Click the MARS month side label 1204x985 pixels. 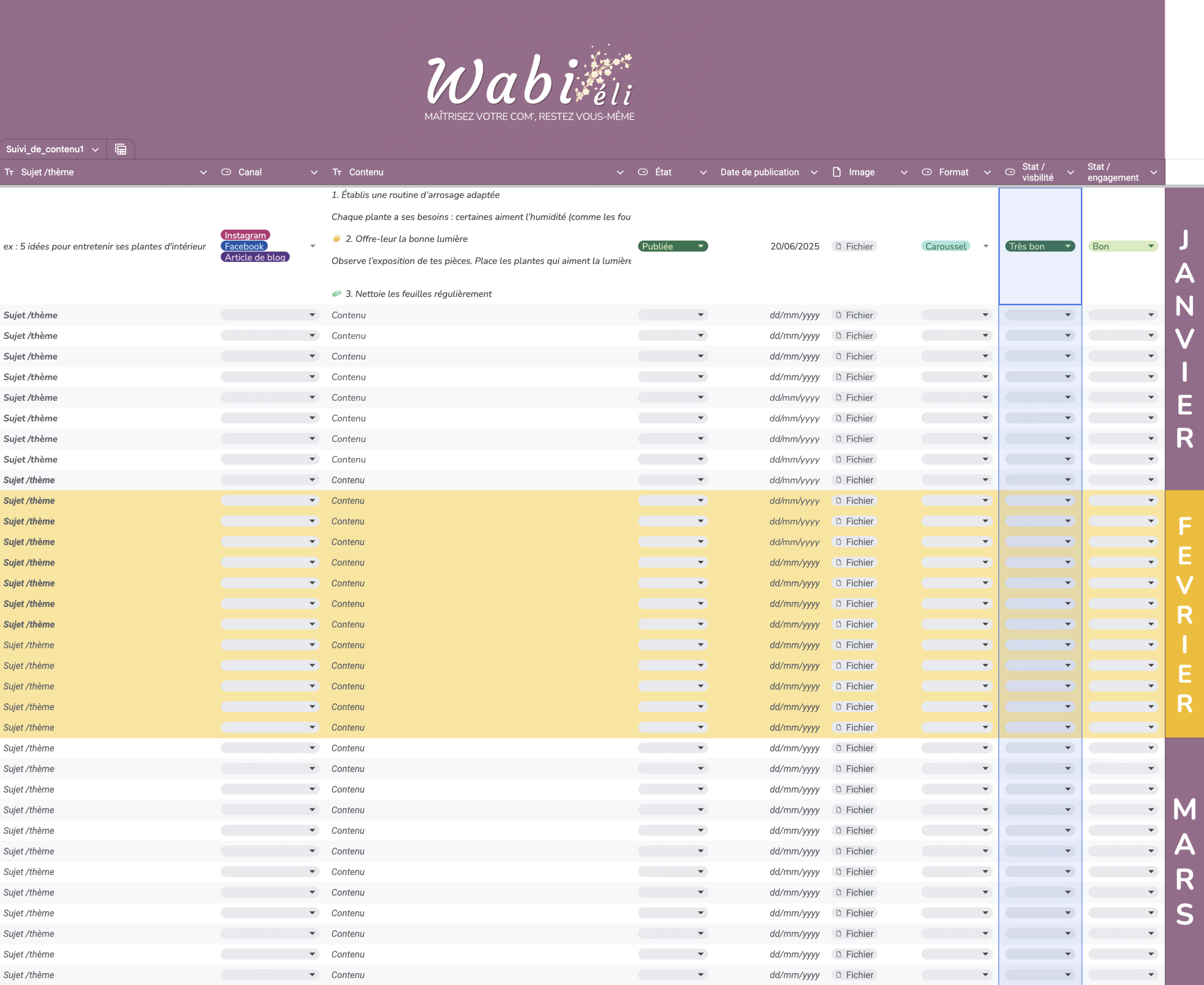coord(1184,861)
